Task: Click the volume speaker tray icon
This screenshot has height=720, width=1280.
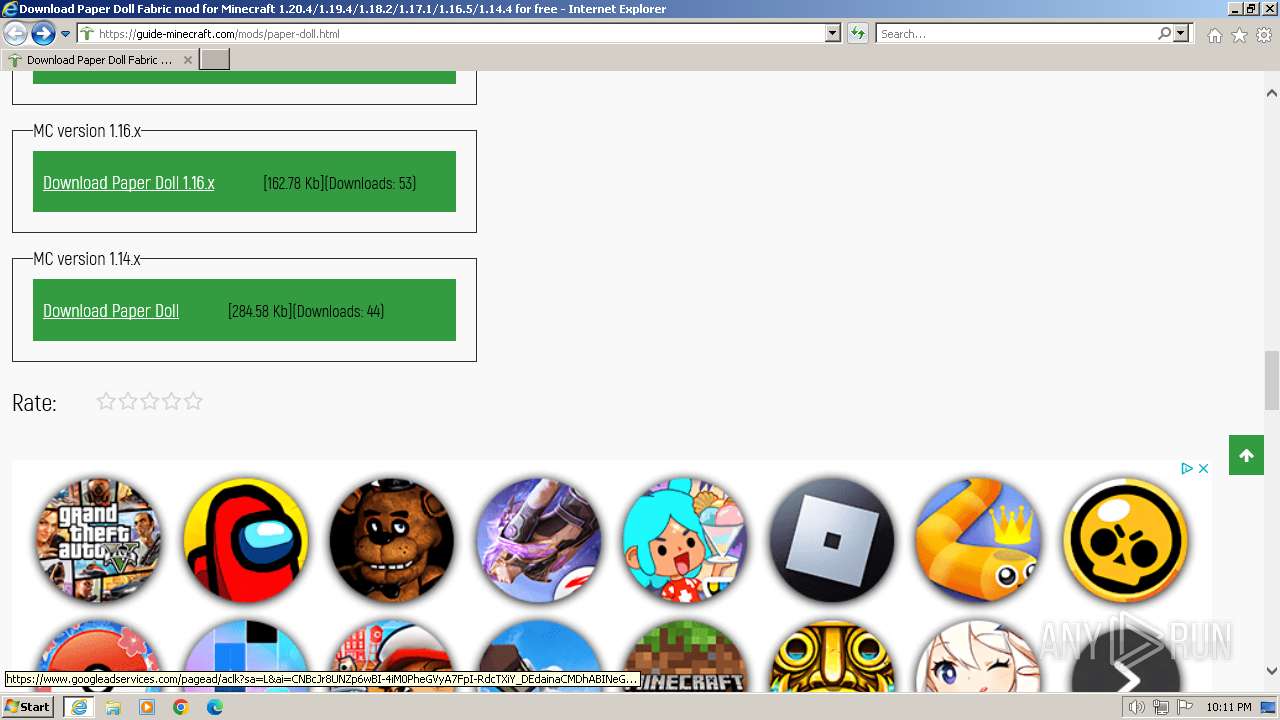Action: pos(1137,707)
